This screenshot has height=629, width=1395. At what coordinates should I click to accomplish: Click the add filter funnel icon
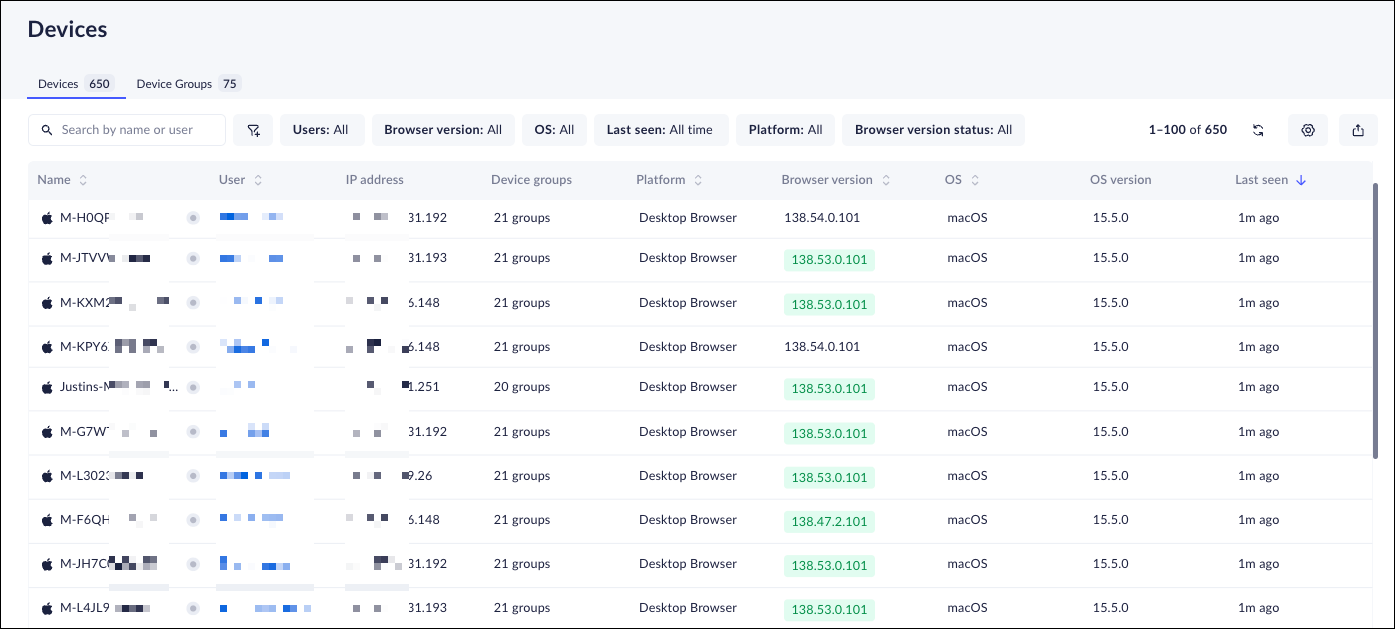click(x=253, y=130)
